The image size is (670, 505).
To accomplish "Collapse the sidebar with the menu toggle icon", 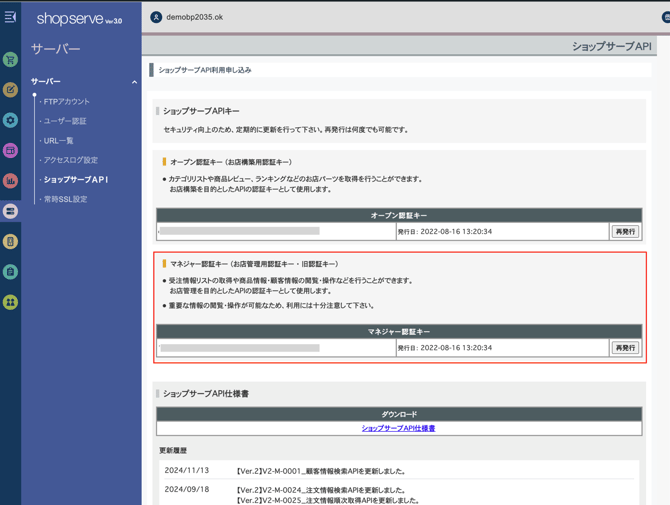I will coord(10,17).
